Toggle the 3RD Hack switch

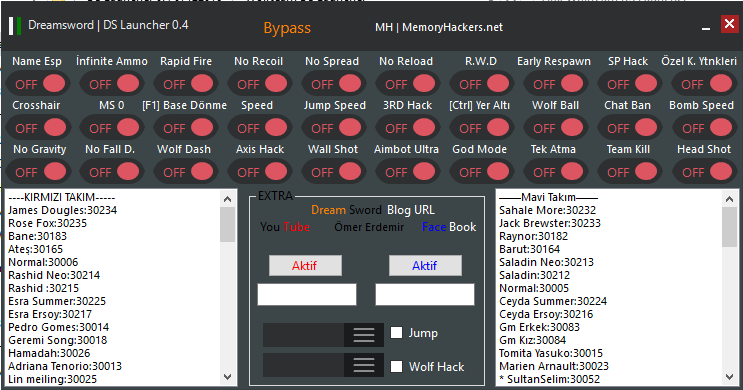[x=408, y=128]
